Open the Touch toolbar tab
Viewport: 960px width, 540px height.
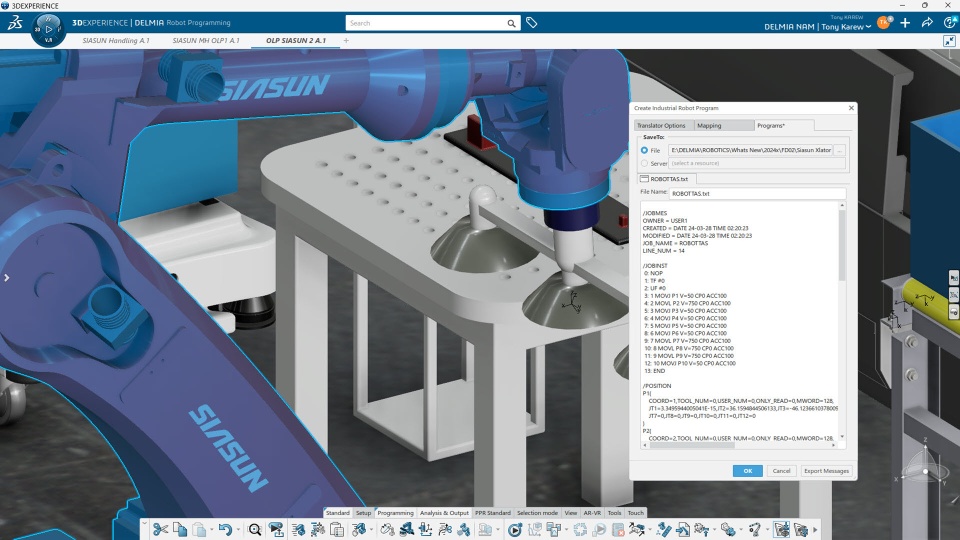(636, 513)
